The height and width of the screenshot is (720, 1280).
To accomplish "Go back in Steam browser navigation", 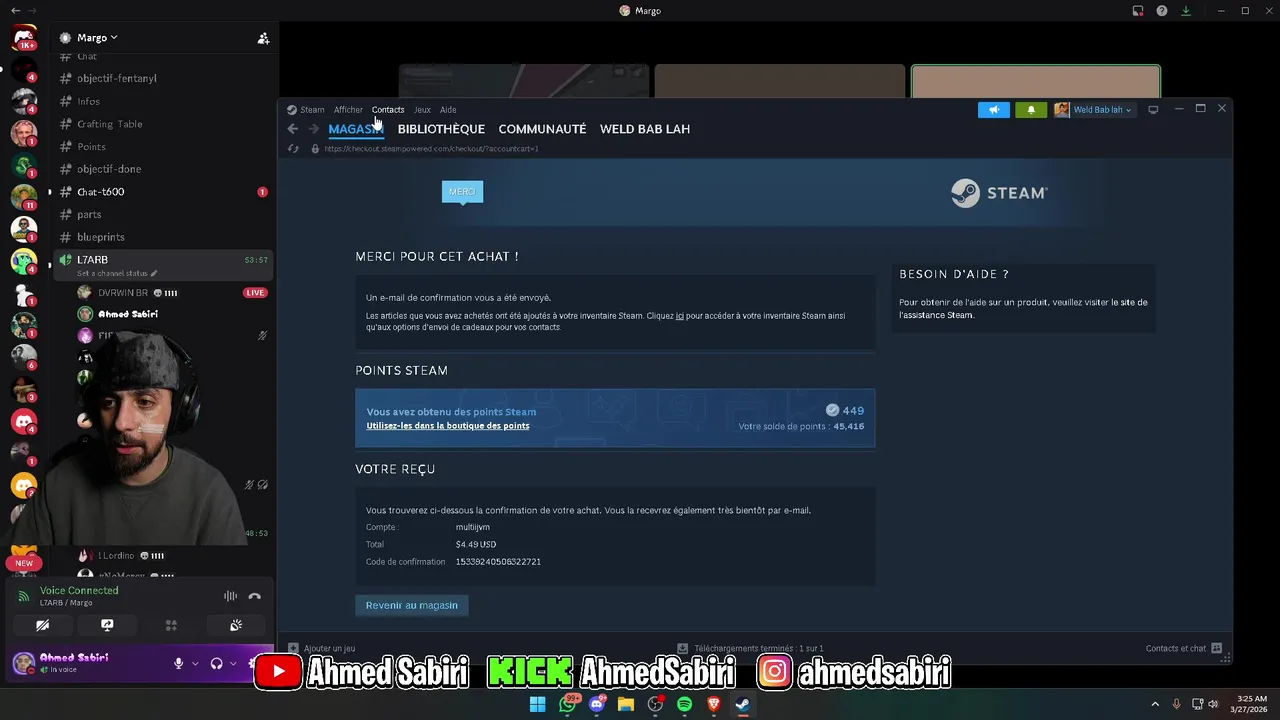I will click(292, 129).
